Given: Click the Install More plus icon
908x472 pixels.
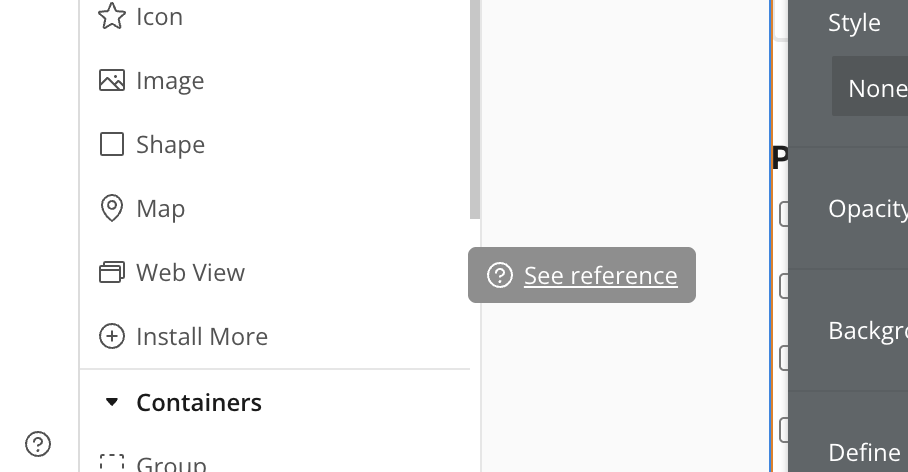Looking at the screenshot, I should [x=112, y=336].
